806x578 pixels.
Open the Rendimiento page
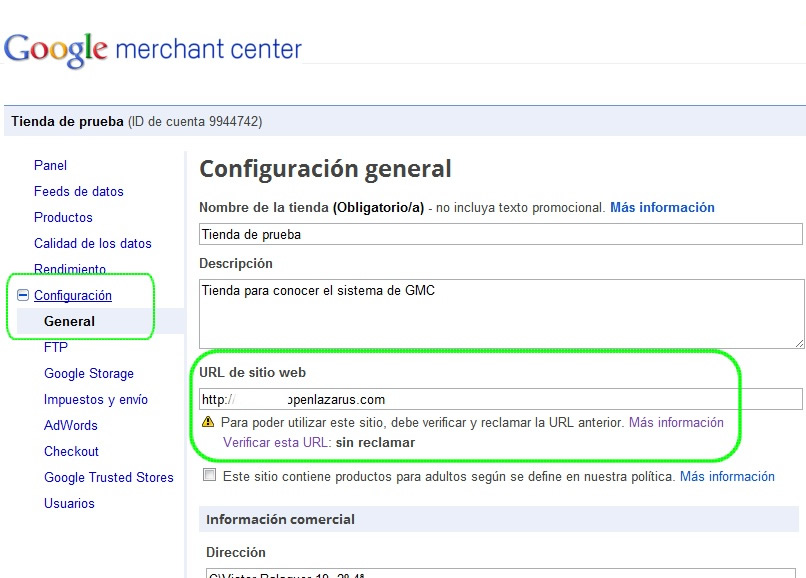click(x=70, y=269)
